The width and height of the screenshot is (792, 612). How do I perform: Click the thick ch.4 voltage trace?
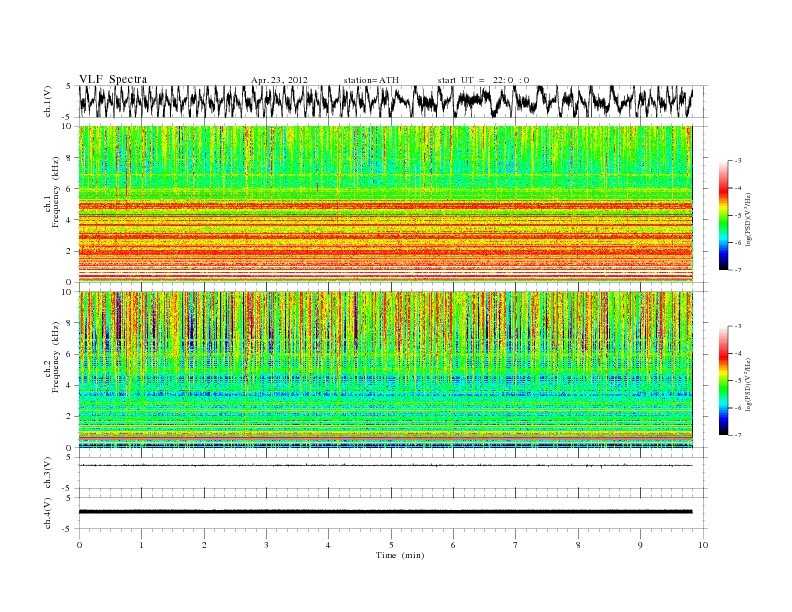click(x=385, y=512)
